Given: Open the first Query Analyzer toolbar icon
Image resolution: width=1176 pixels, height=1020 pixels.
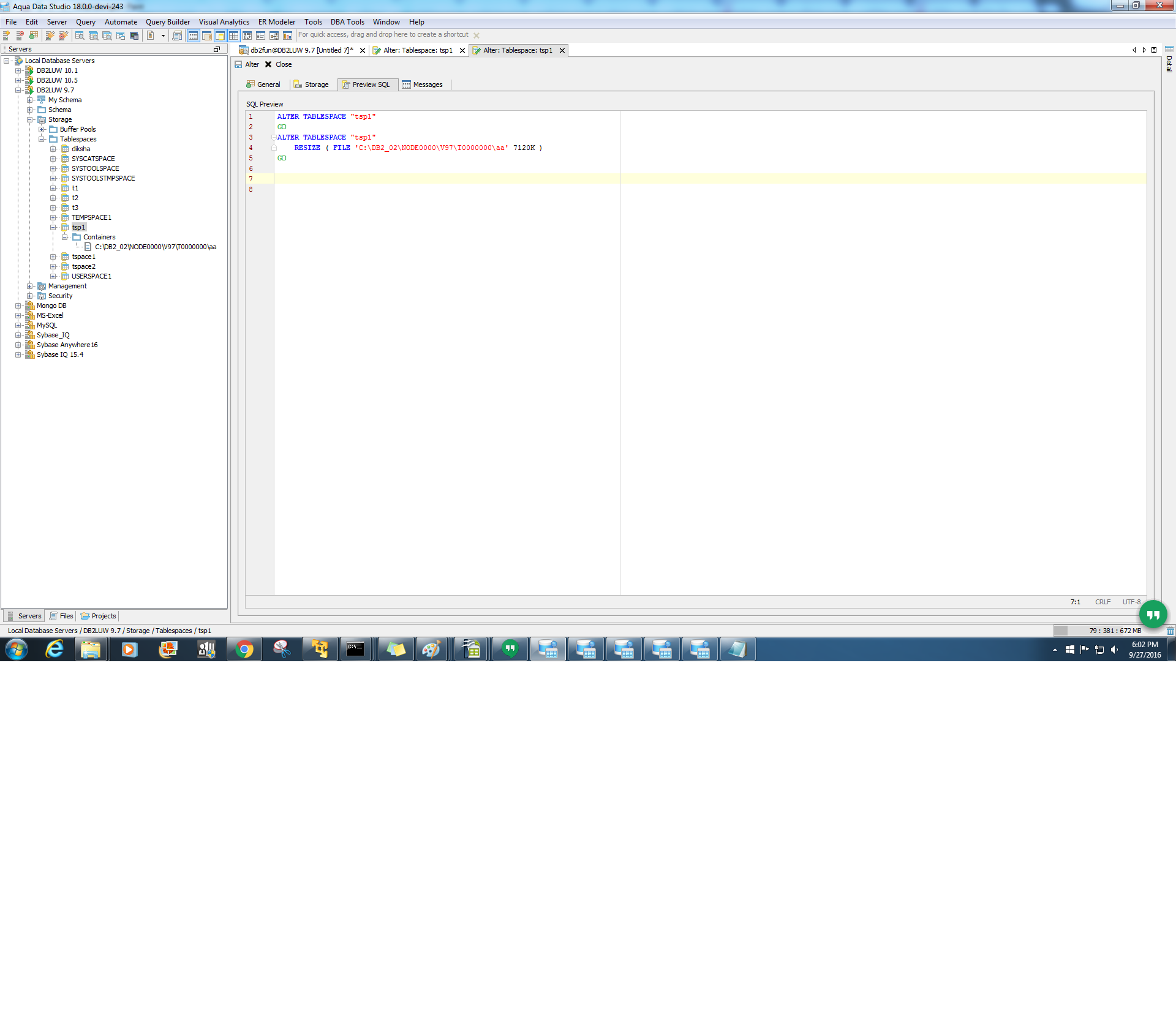Looking at the screenshot, I should 80,36.
